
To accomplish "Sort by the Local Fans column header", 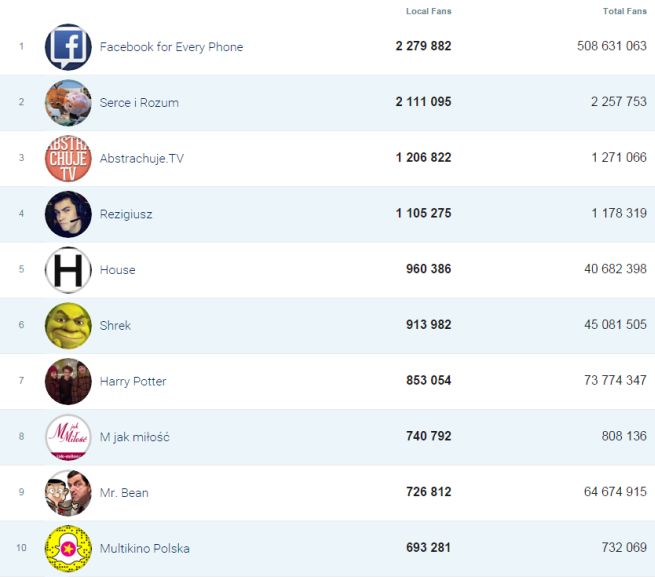I will [x=428, y=11].
